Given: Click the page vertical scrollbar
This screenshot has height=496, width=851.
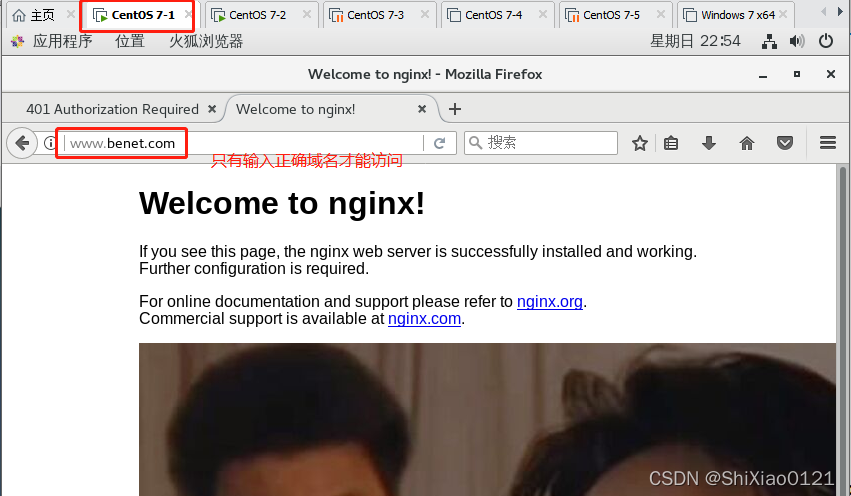Looking at the screenshot, I should [x=843, y=330].
